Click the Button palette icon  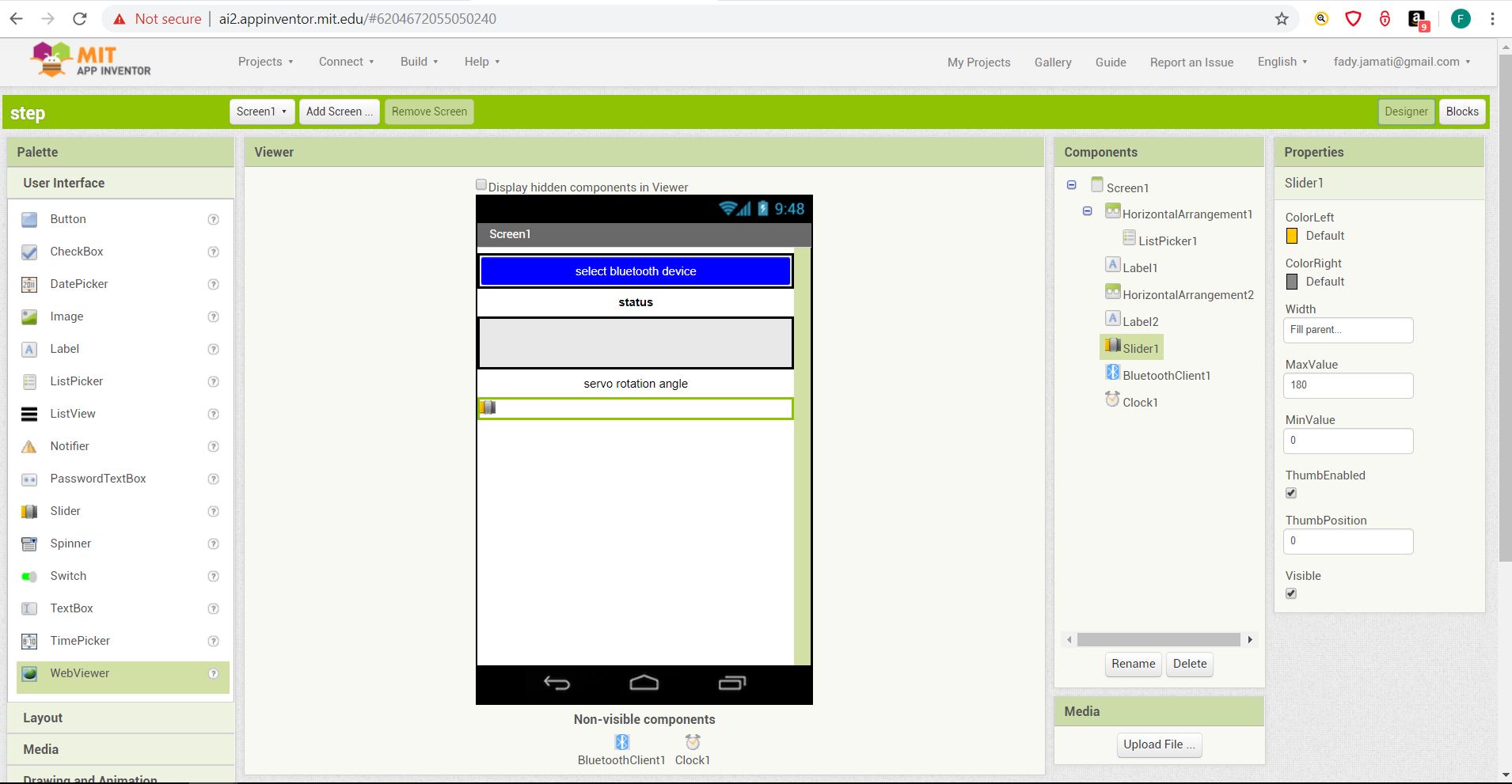click(29, 220)
